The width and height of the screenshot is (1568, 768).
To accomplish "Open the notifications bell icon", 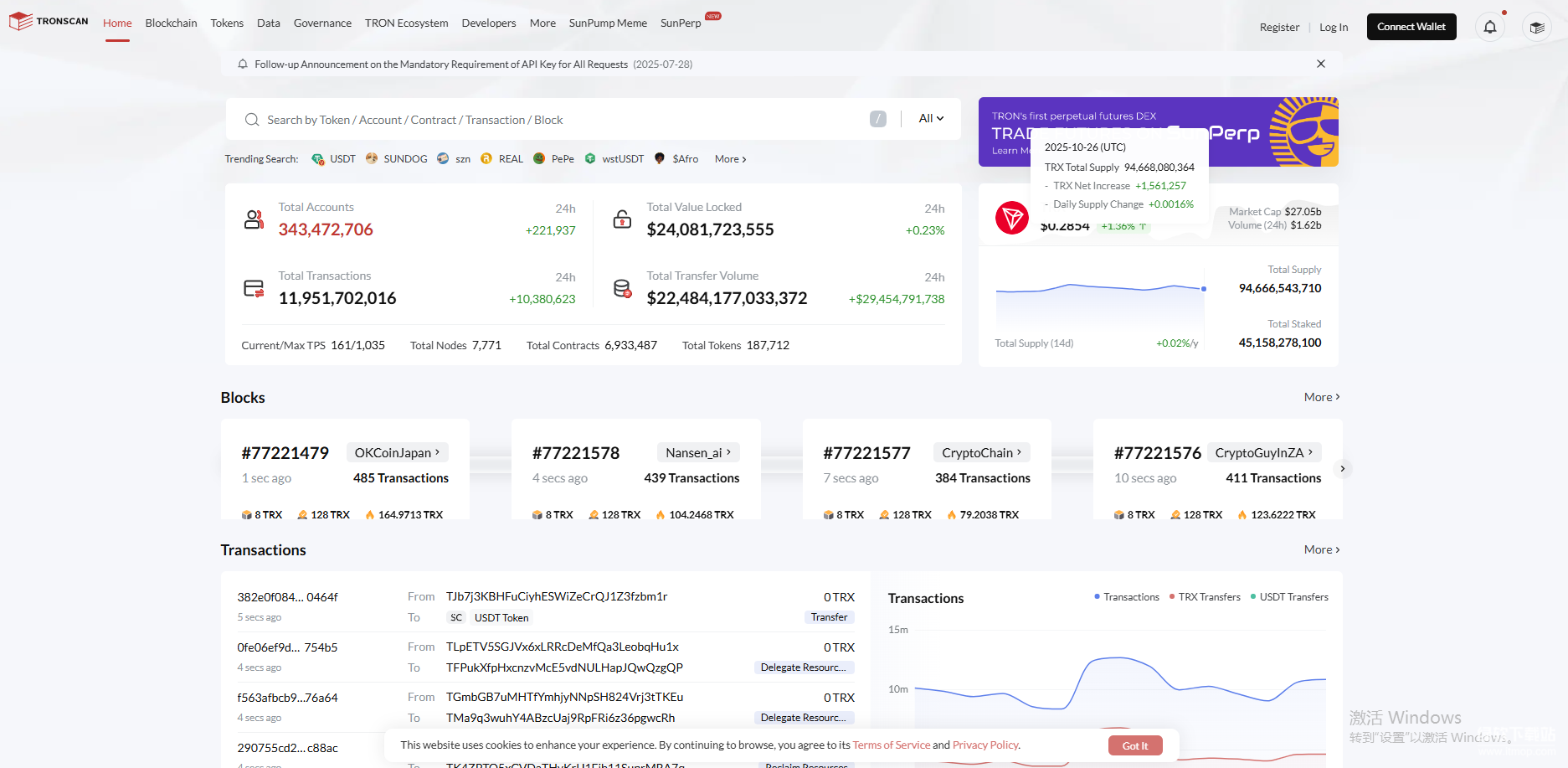I will pyautogui.click(x=1489, y=27).
